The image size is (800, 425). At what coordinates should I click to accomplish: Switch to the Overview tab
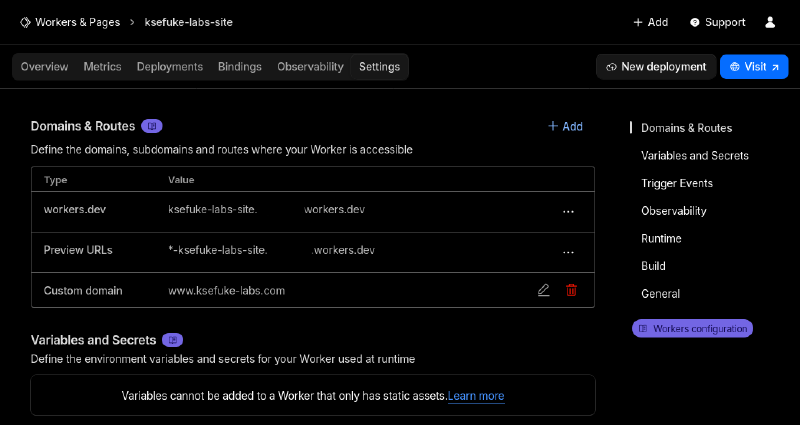point(44,67)
